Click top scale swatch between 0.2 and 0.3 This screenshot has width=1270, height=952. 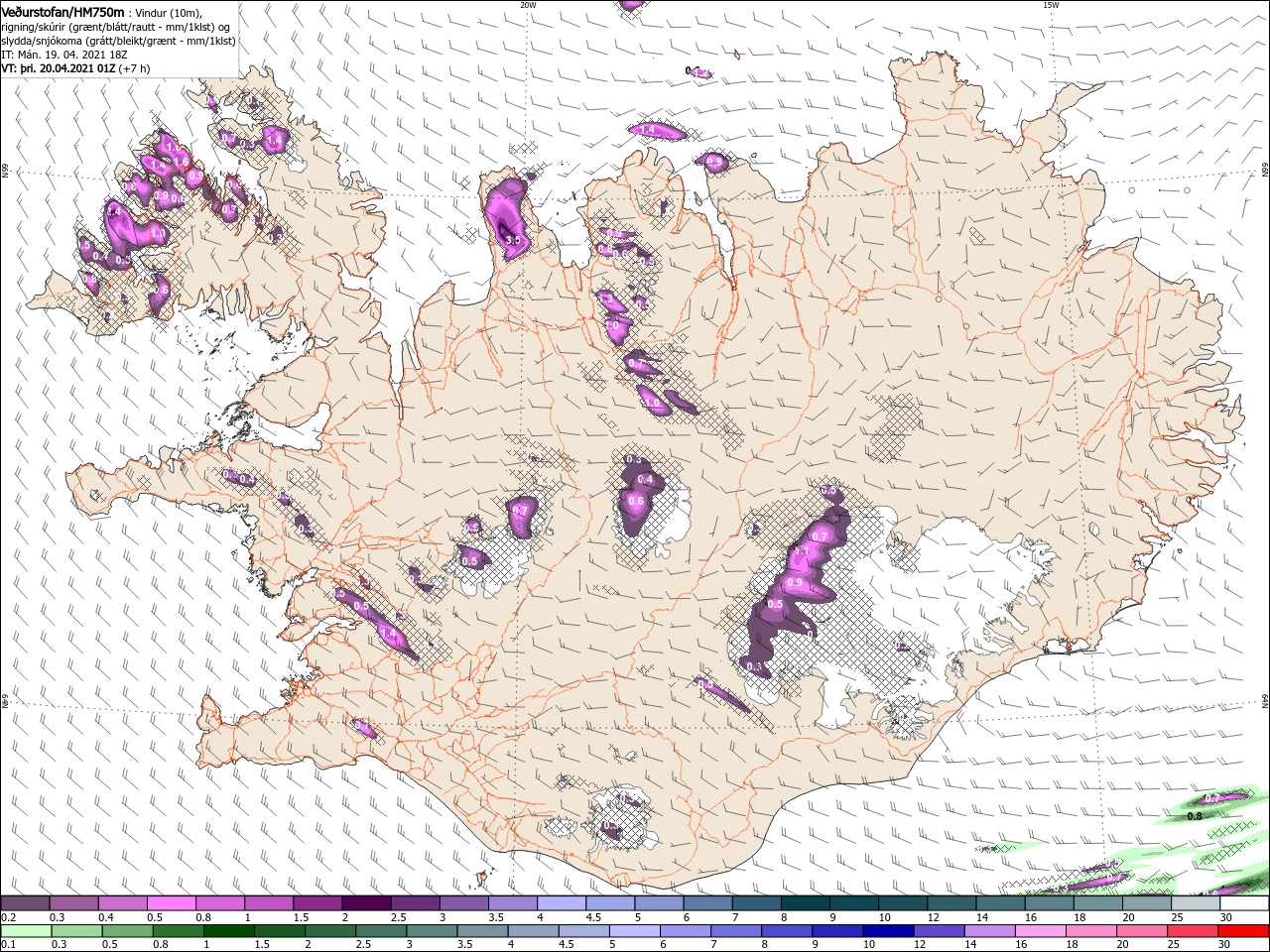(25, 903)
